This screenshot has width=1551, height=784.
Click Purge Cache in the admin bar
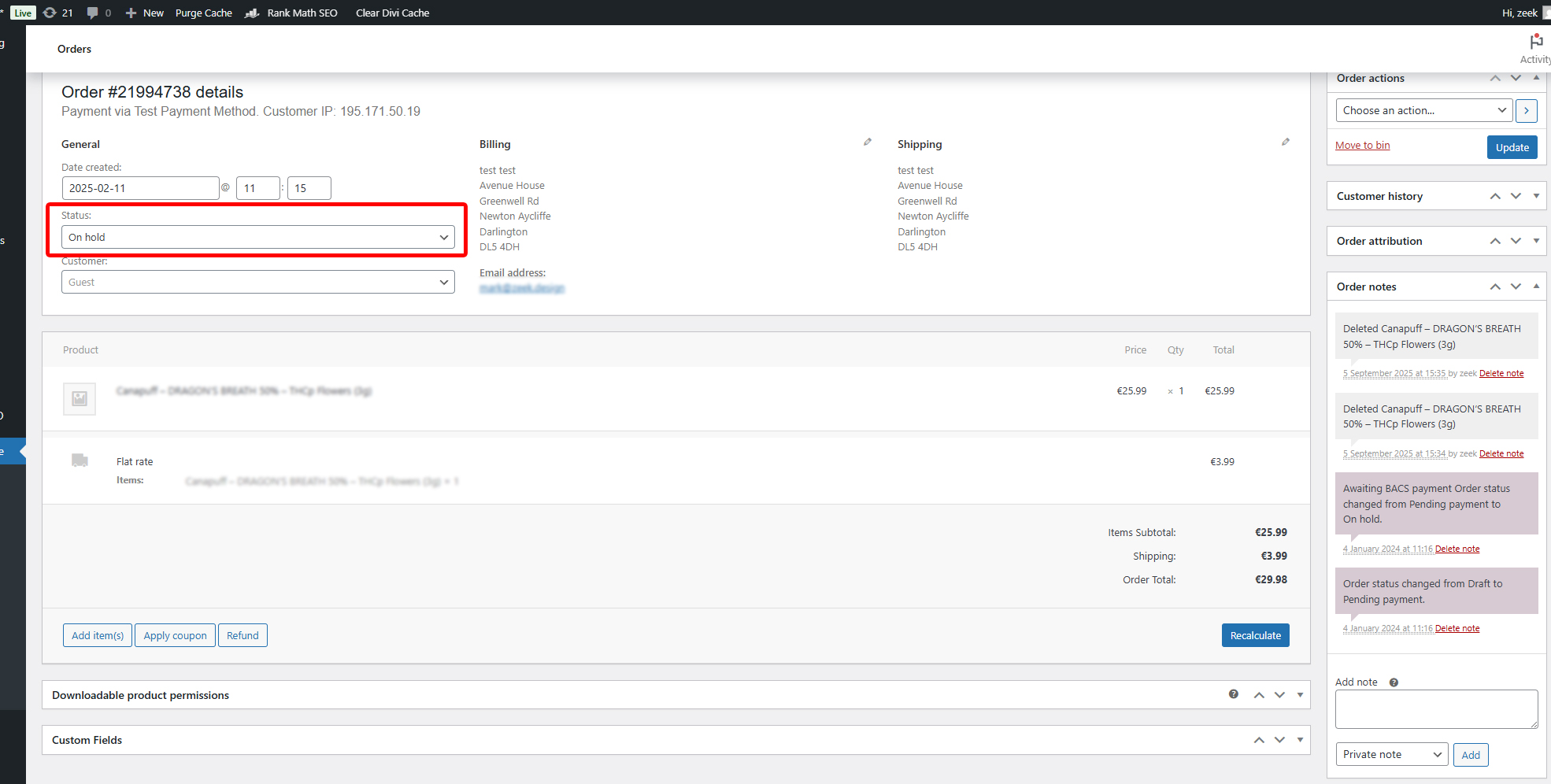pyautogui.click(x=204, y=13)
